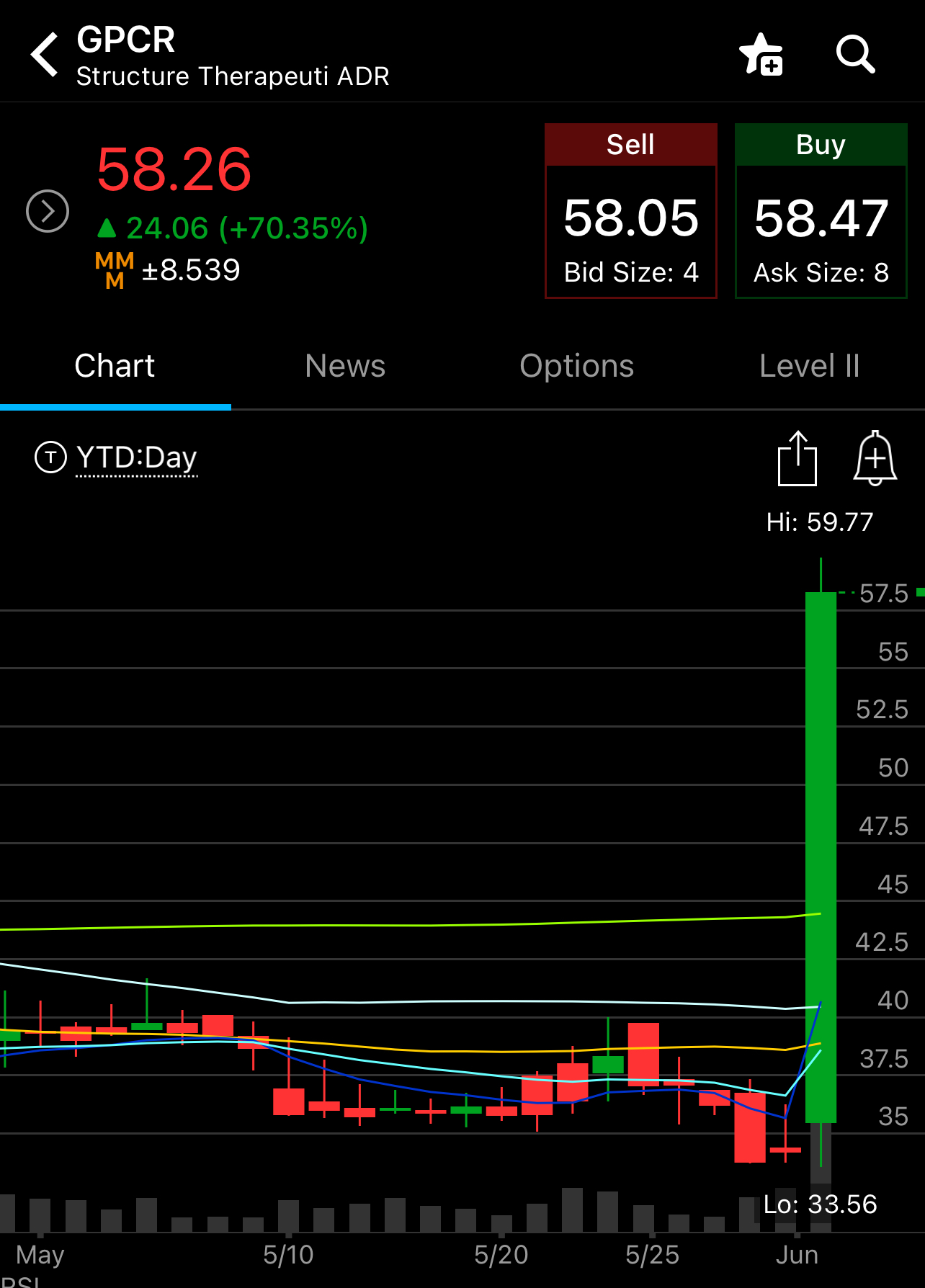The height and width of the screenshot is (1288, 925).
Task: Tap the Buy 58.47 button
Action: tap(821, 210)
